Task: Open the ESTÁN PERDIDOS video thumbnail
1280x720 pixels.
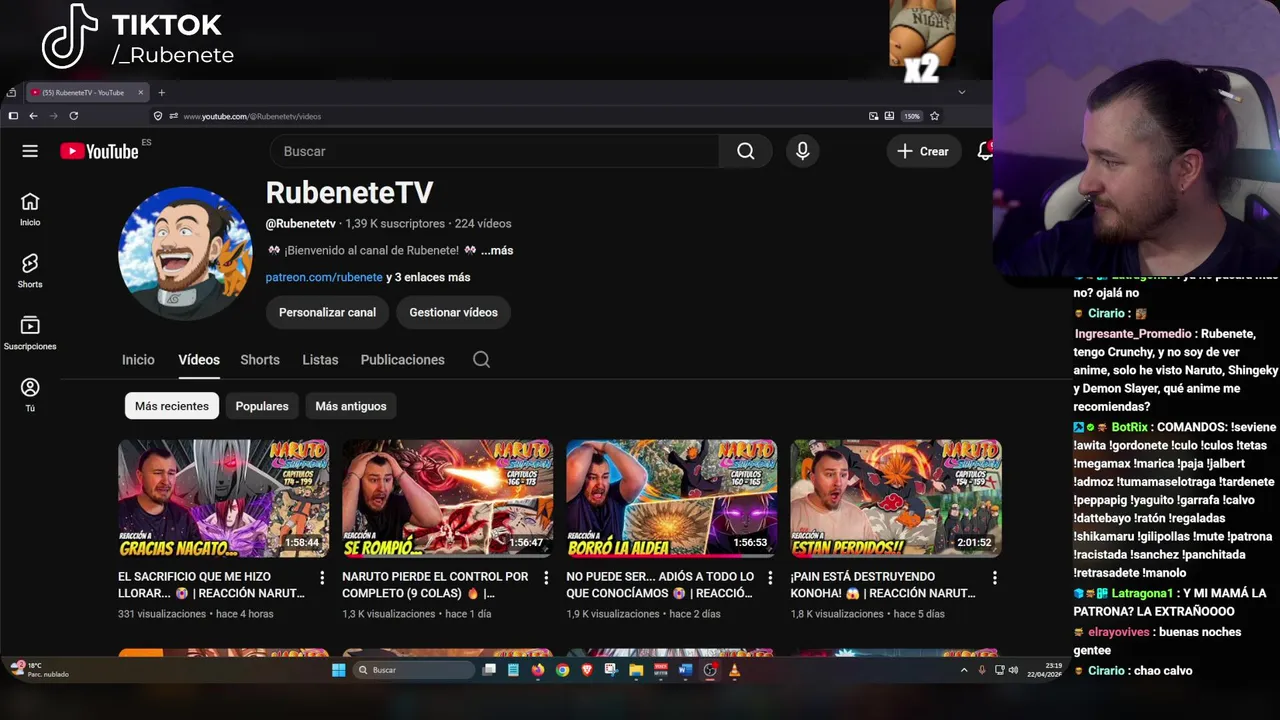Action: (895, 498)
